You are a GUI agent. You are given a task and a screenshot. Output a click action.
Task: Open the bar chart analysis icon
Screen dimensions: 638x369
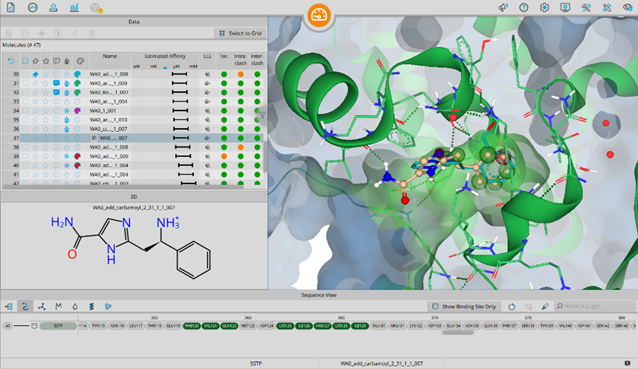(74, 7)
